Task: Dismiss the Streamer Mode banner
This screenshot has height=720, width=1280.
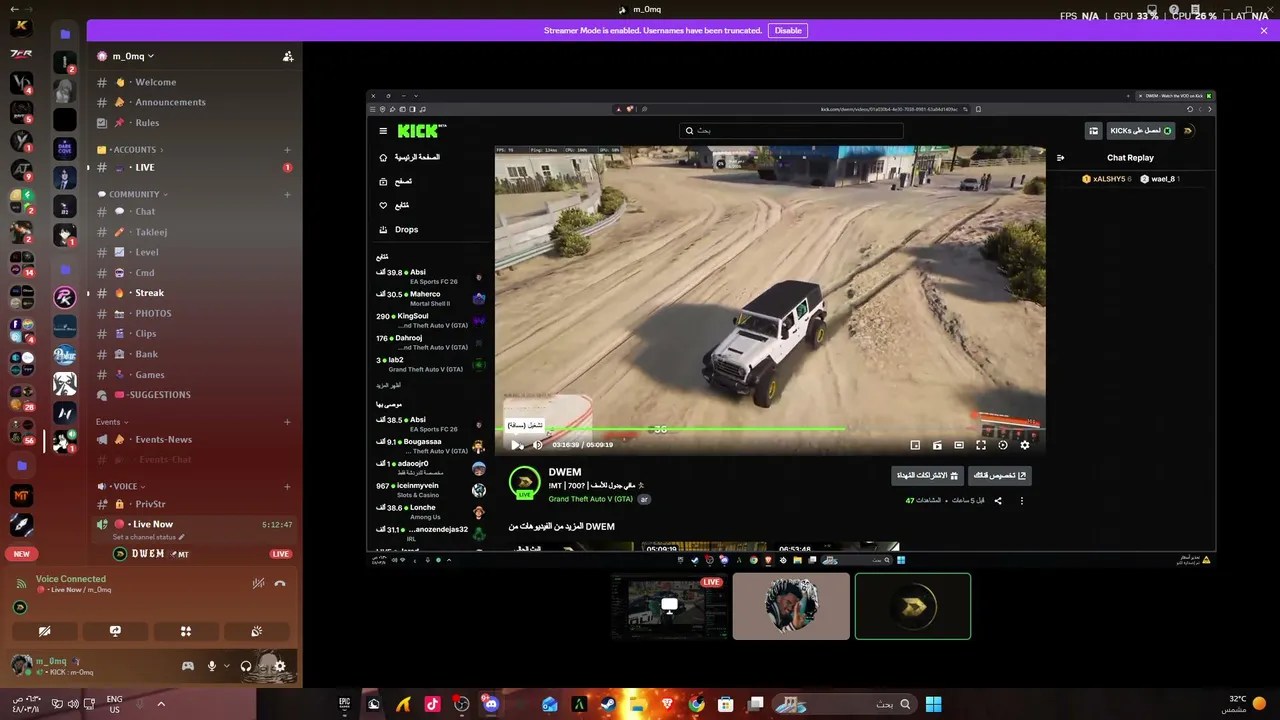Action: pos(1264,30)
